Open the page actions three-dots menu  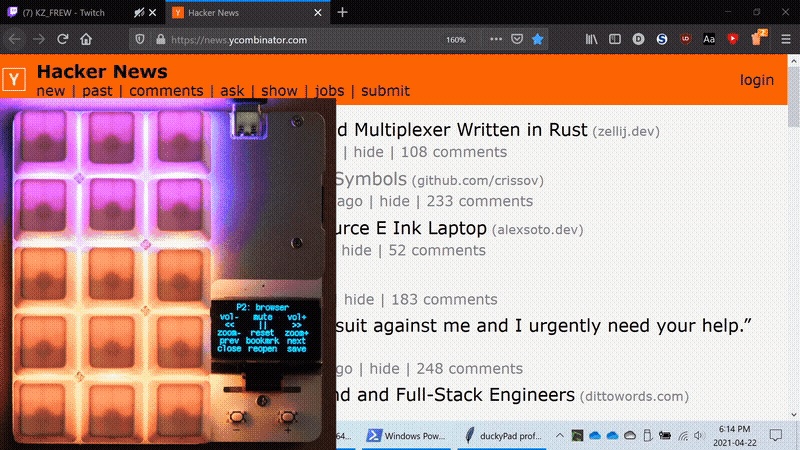[496, 39]
